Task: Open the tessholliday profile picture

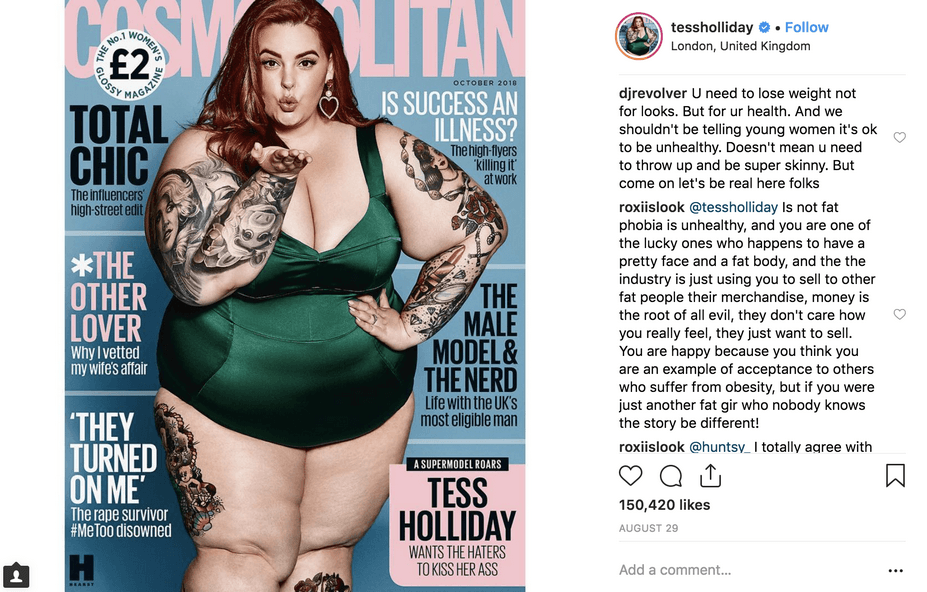Action: point(638,36)
